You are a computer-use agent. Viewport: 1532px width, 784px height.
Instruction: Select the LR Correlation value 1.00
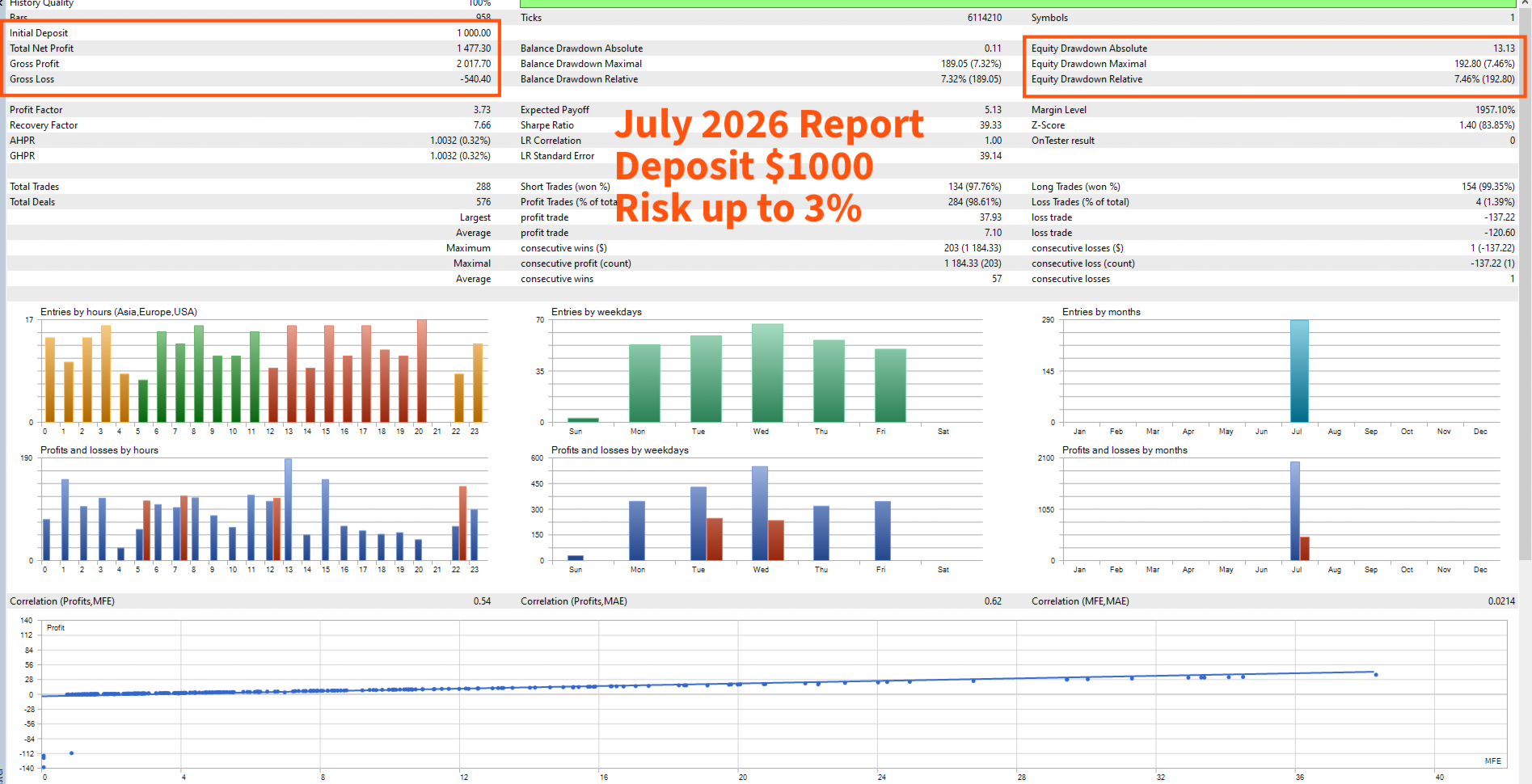993,141
